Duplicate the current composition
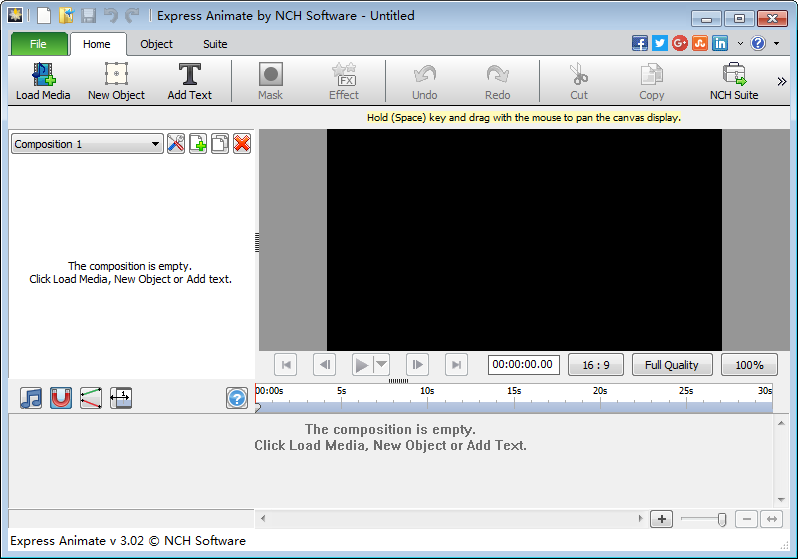The height and width of the screenshot is (559, 798). pos(220,144)
